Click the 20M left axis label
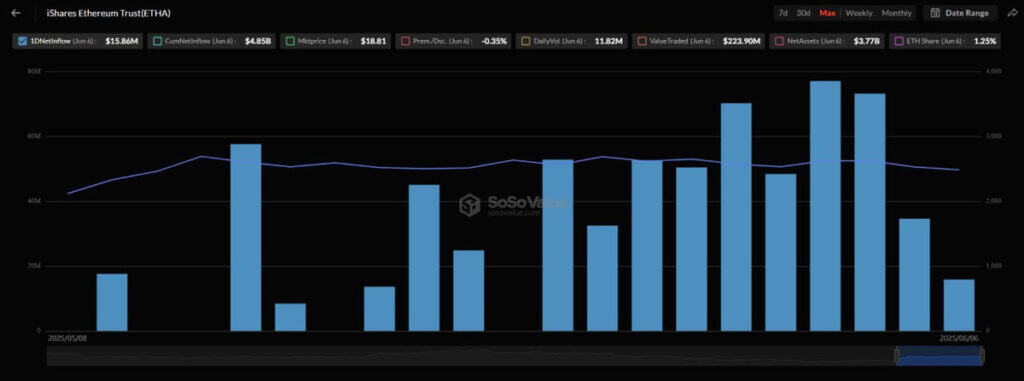This screenshot has height=381, width=1024. tap(34, 266)
